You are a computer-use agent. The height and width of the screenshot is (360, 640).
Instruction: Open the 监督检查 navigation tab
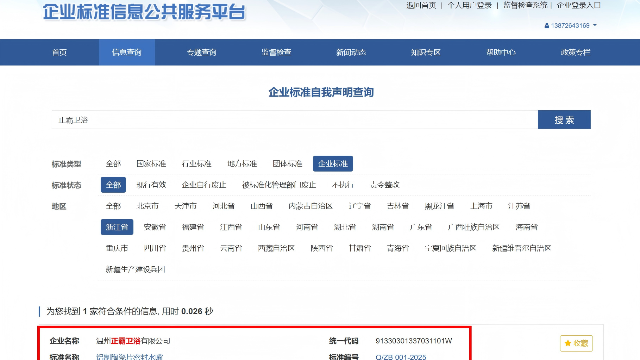coord(276,52)
